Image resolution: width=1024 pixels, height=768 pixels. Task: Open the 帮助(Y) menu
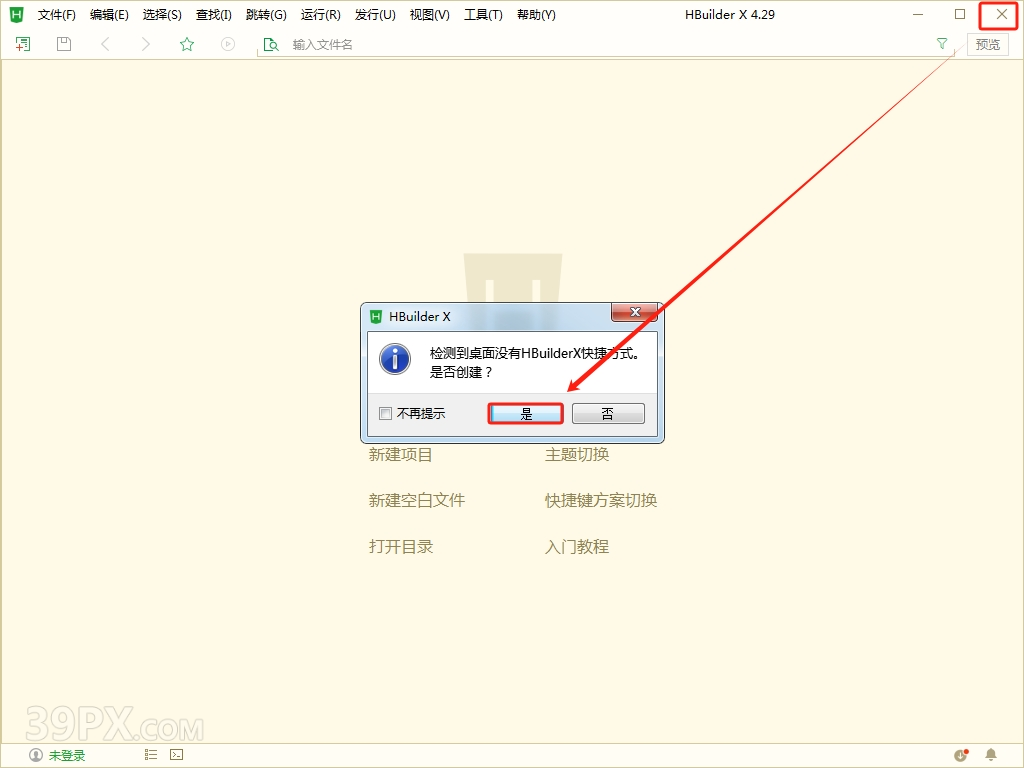click(536, 14)
